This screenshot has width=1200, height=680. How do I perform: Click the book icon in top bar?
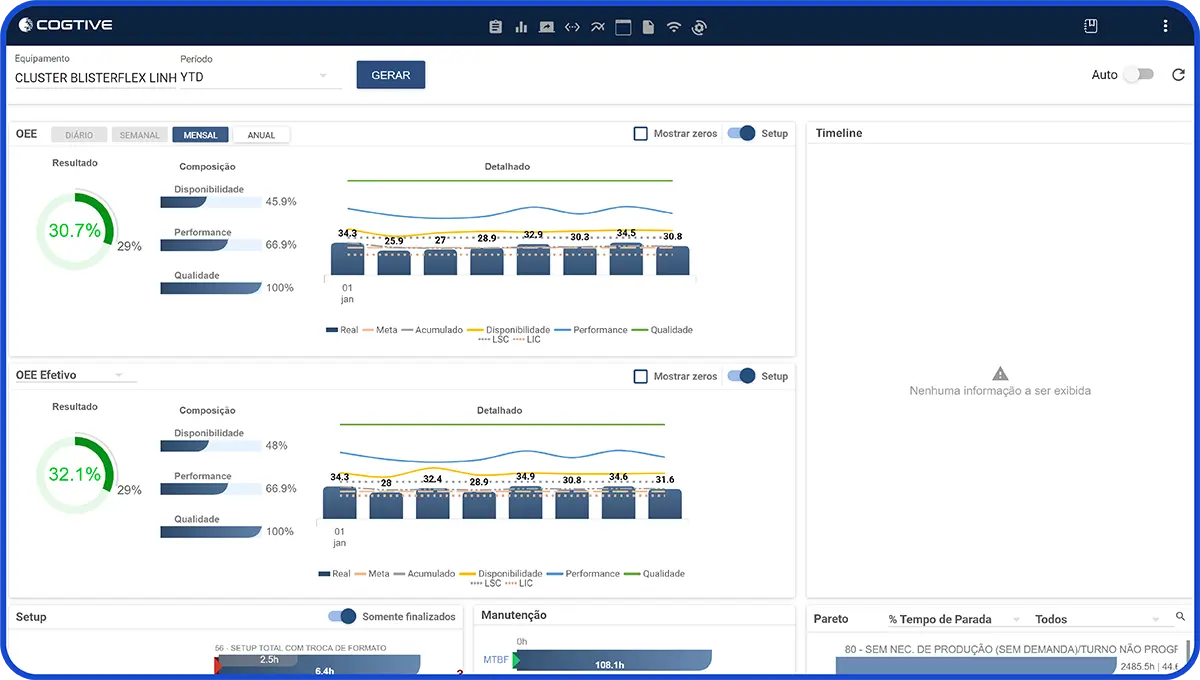coord(1091,26)
